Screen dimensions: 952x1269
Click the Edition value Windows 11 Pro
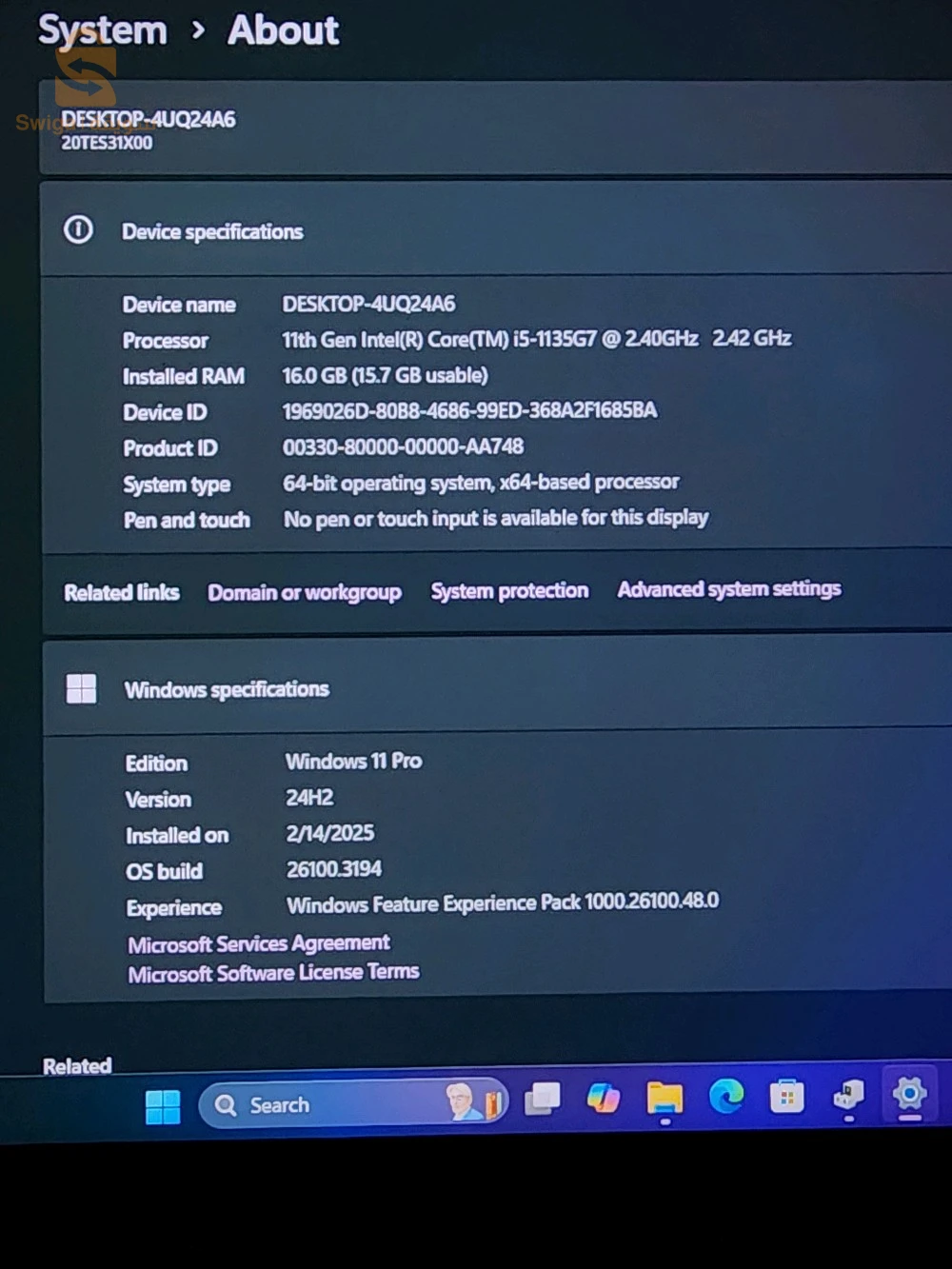tap(354, 761)
